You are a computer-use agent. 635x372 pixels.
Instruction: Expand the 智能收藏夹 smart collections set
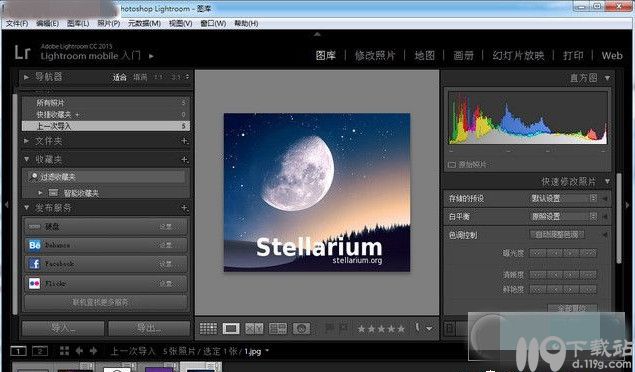click(40, 193)
